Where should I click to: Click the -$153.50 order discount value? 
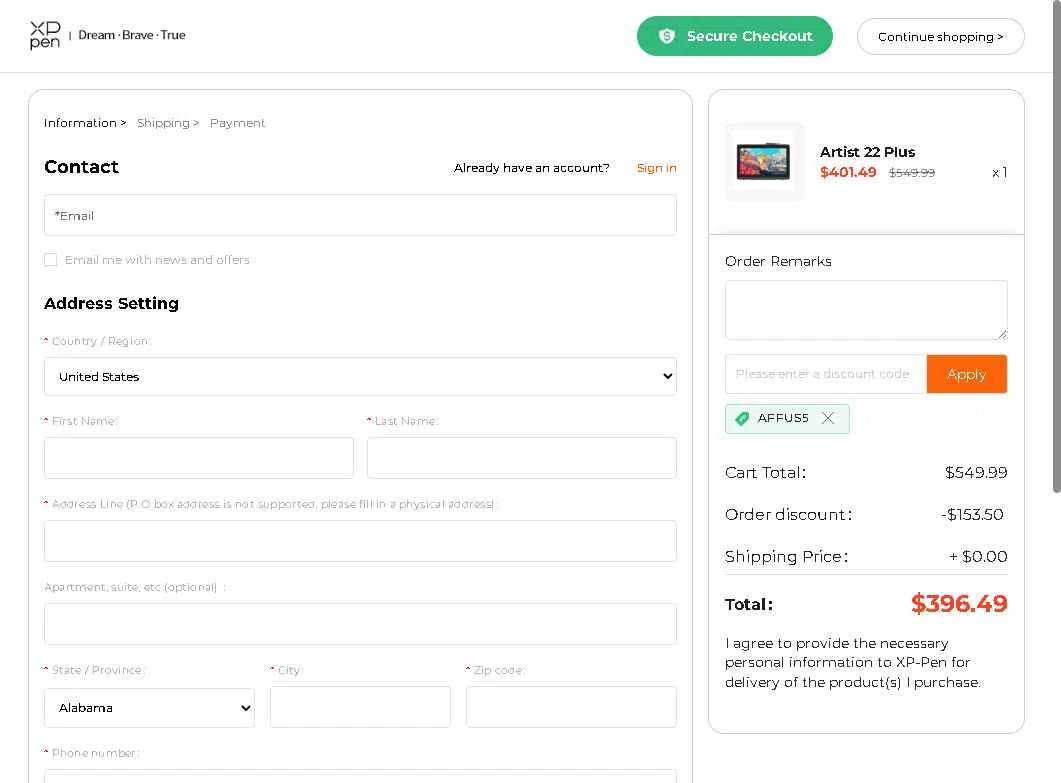pos(972,514)
